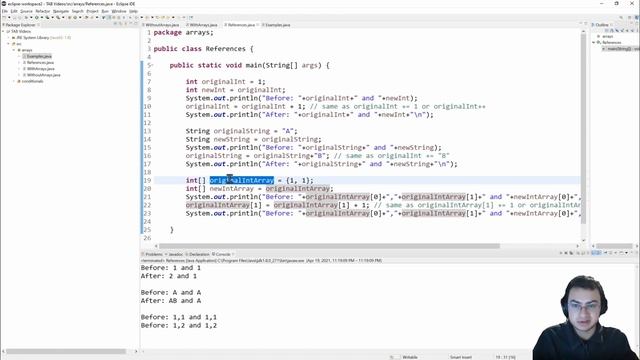Expand the JRE System Library node
Screen dimensions: 640x360
click(9, 38)
